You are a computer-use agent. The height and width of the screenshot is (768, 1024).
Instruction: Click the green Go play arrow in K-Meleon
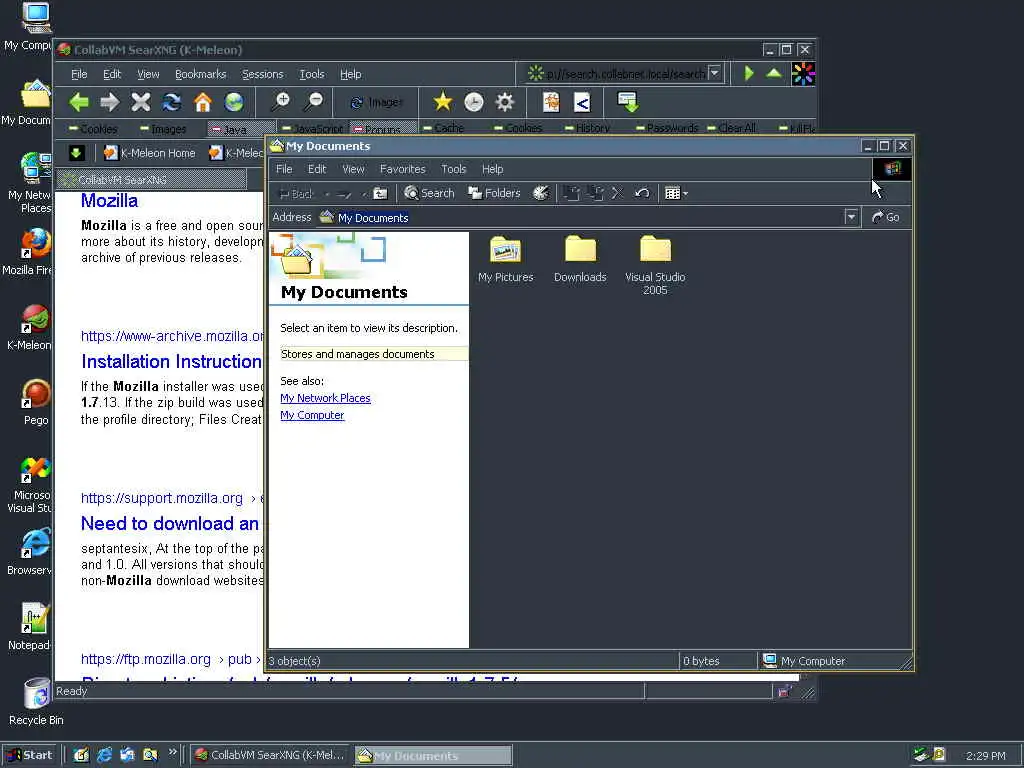[x=749, y=73]
